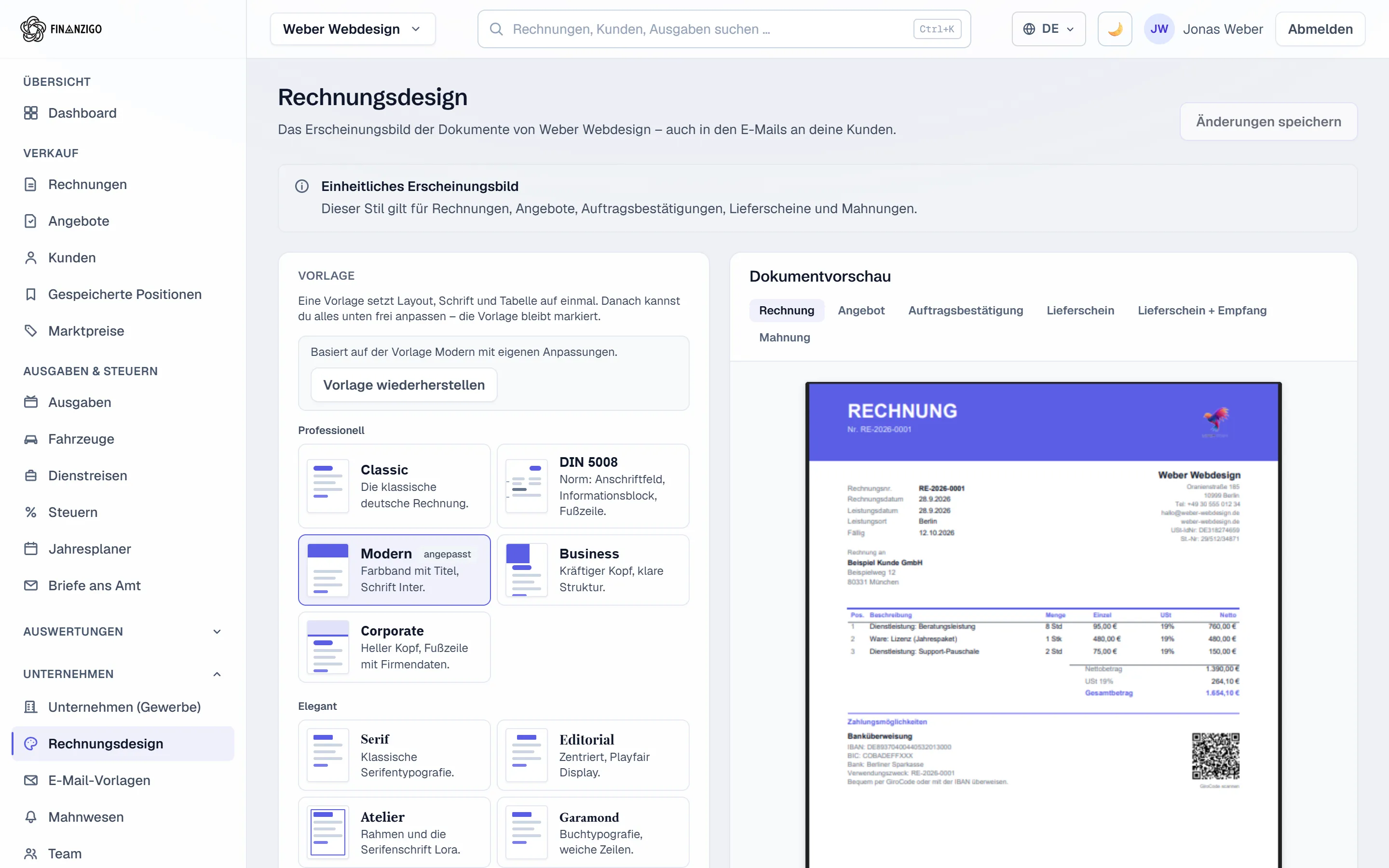Click the Finanzigo logo icon
Image resolution: width=1389 pixels, height=868 pixels.
(x=33, y=29)
